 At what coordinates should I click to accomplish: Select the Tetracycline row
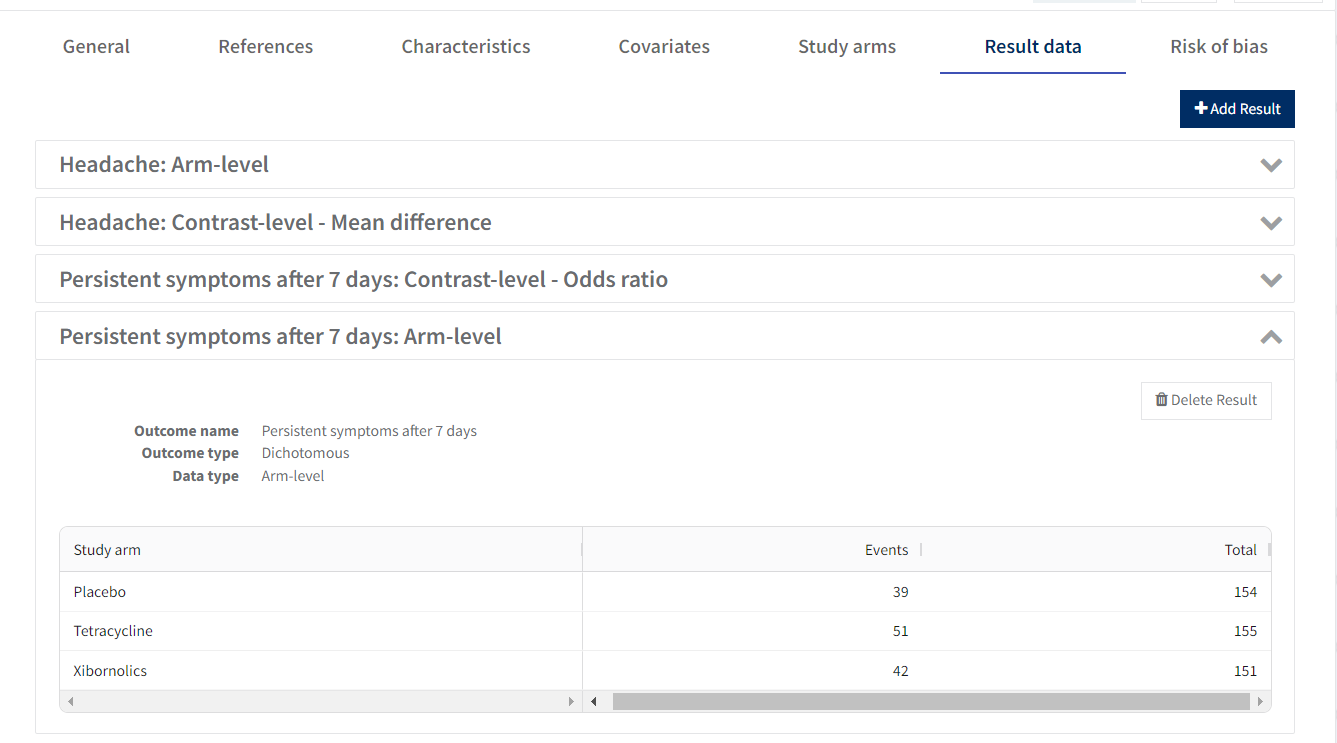(x=113, y=631)
